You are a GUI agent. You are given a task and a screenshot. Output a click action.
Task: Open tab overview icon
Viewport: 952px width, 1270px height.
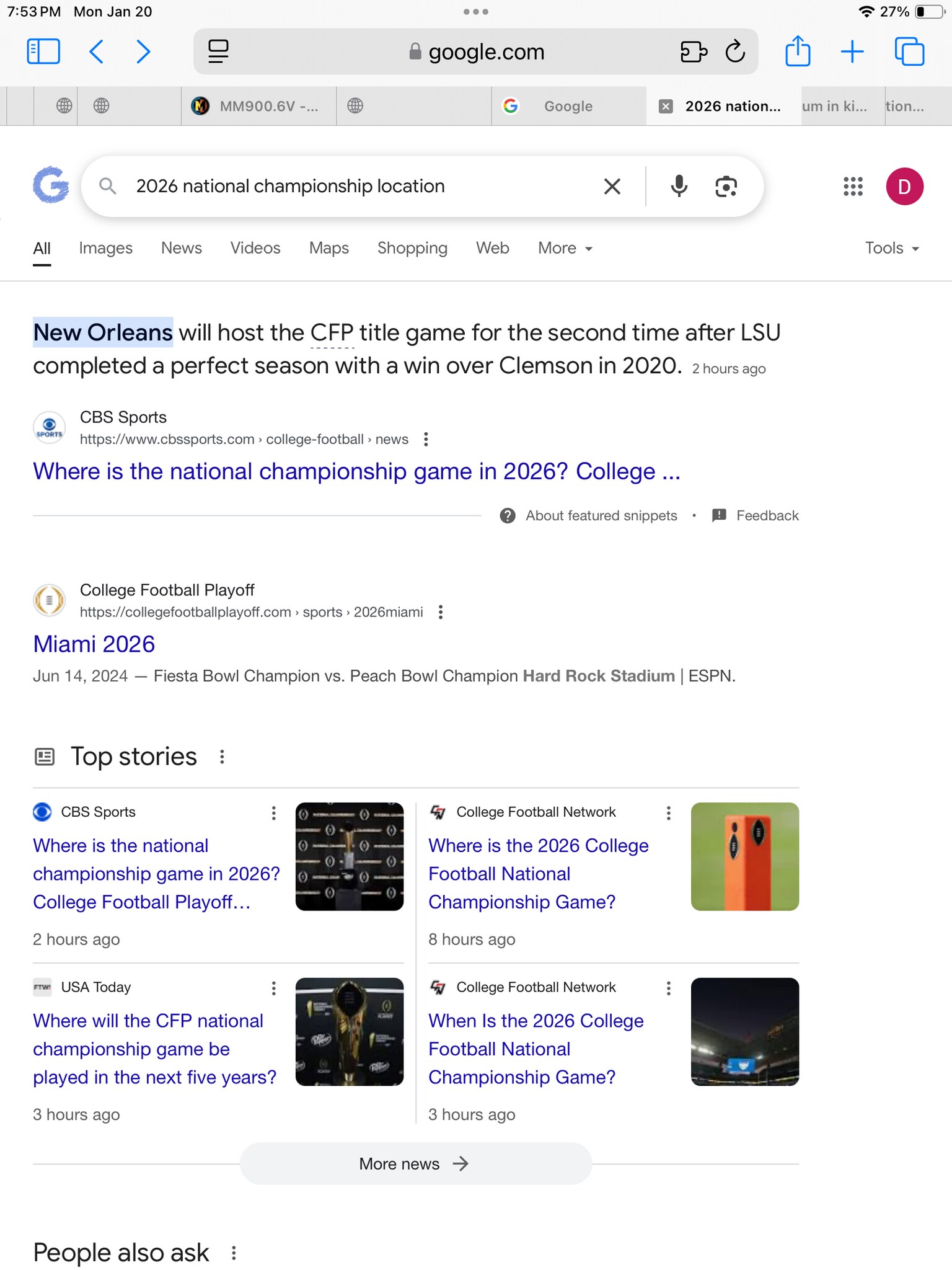909,51
